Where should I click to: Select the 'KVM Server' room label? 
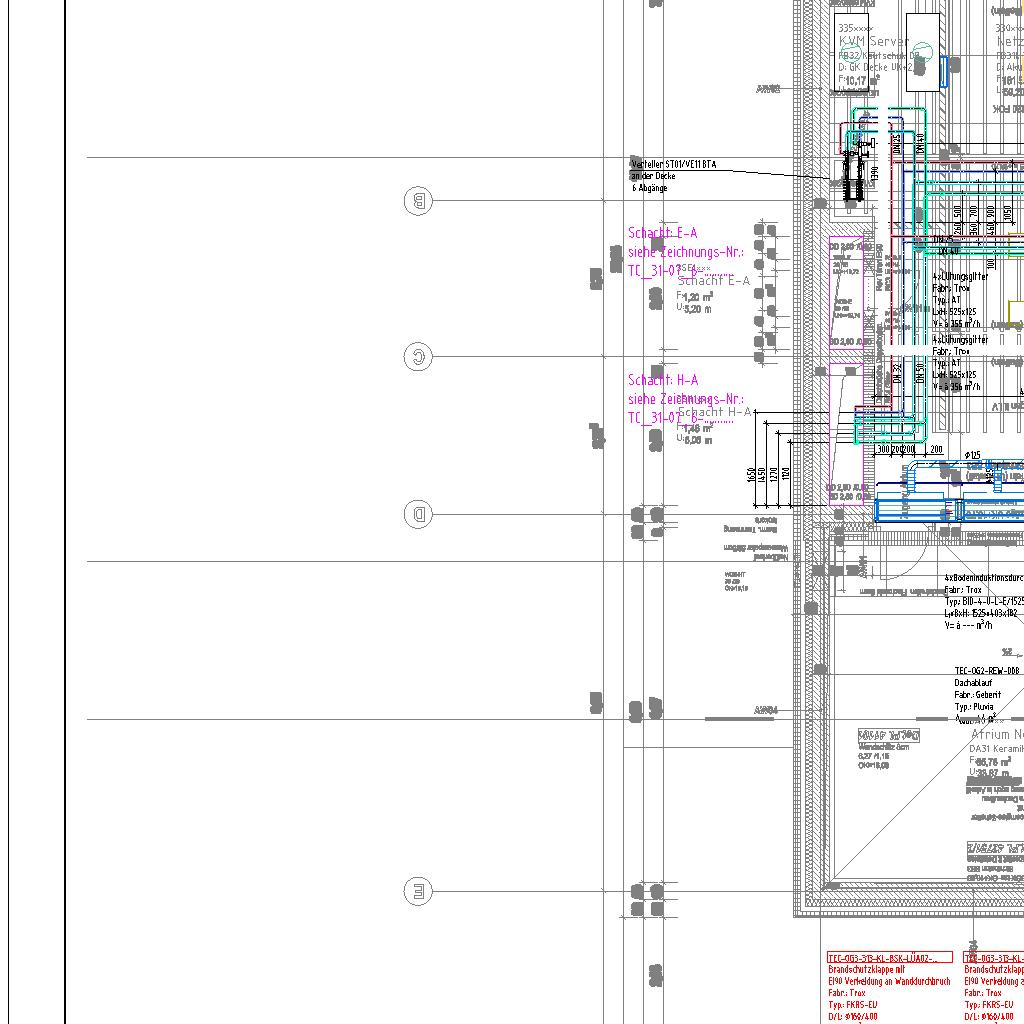tap(872, 41)
